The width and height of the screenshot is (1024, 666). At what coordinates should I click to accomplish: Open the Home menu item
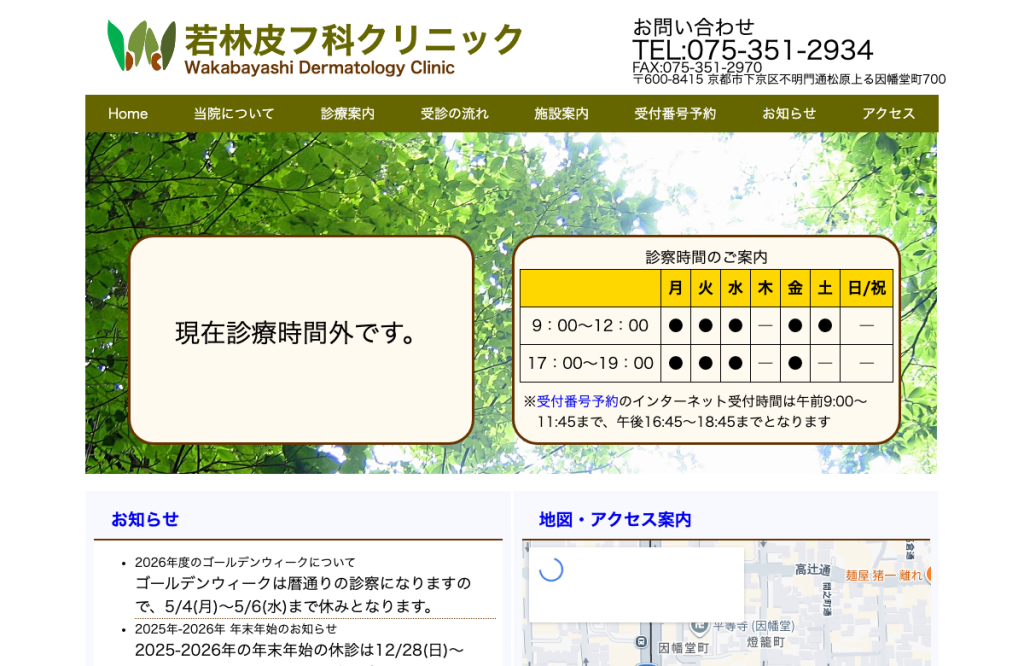coord(128,114)
